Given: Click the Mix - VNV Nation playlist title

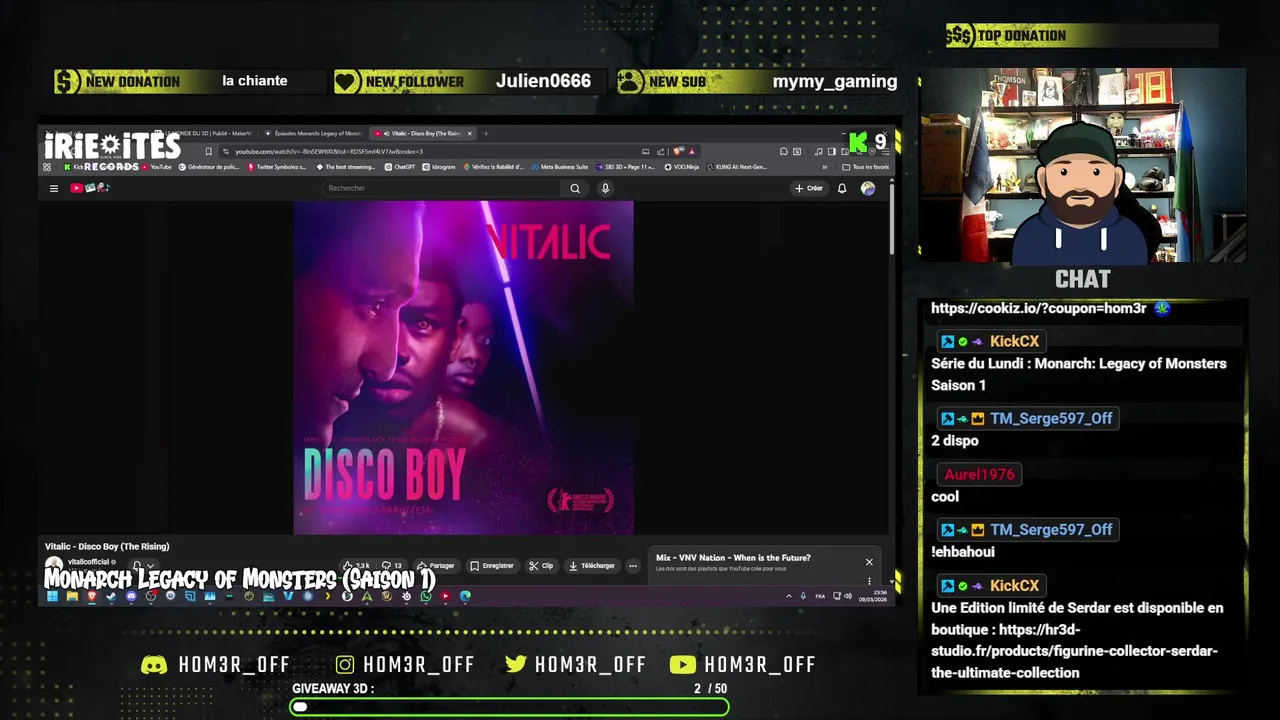Looking at the screenshot, I should click(733, 558).
